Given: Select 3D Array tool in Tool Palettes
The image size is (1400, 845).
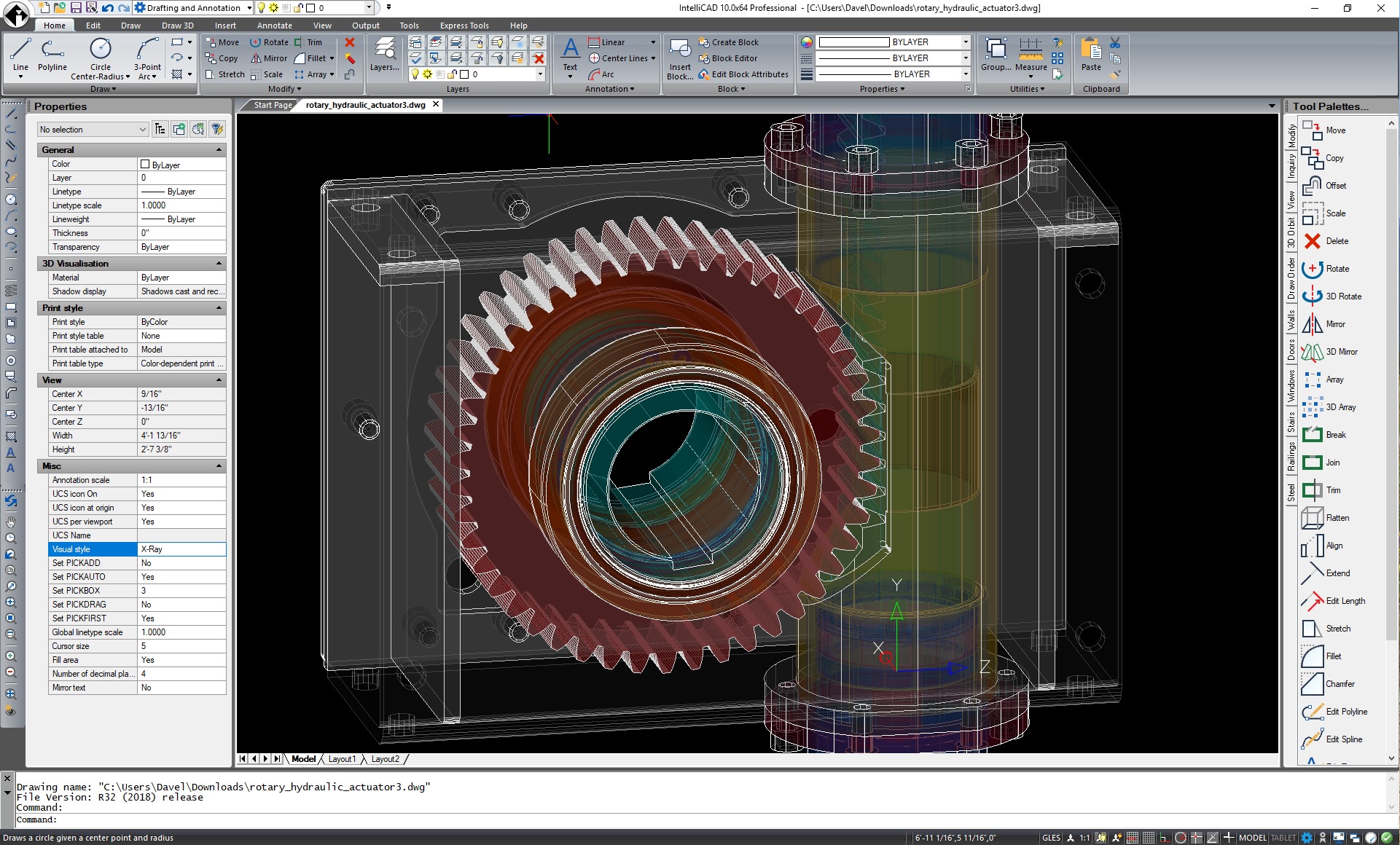Looking at the screenshot, I should (x=1329, y=407).
